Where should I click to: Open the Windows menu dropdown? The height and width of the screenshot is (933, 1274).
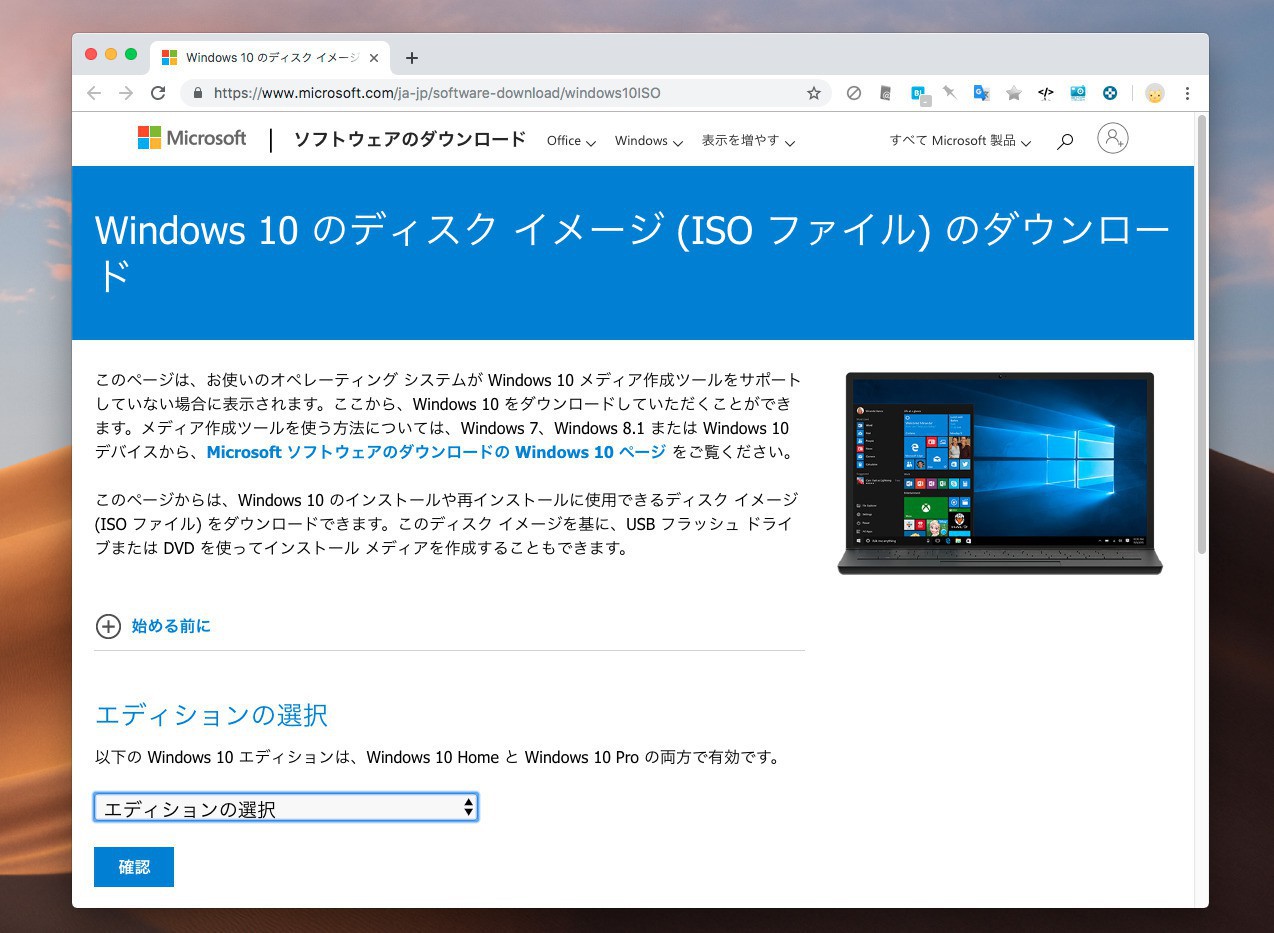point(649,141)
